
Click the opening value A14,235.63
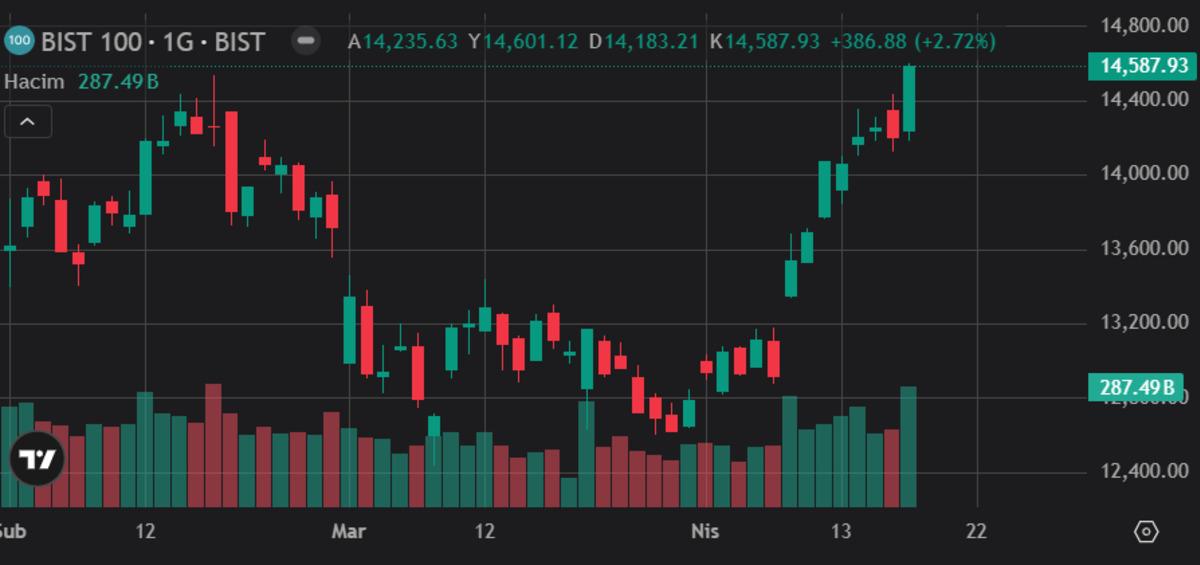tap(403, 41)
